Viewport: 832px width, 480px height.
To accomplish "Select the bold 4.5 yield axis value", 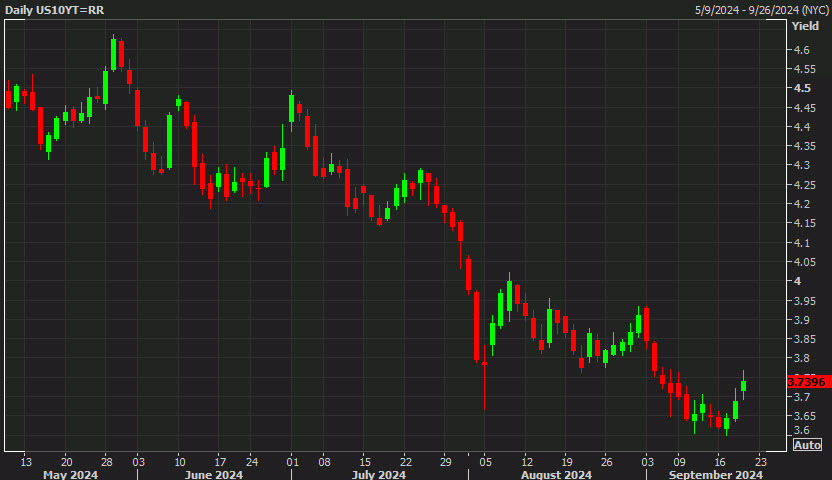I will click(x=802, y=88).
